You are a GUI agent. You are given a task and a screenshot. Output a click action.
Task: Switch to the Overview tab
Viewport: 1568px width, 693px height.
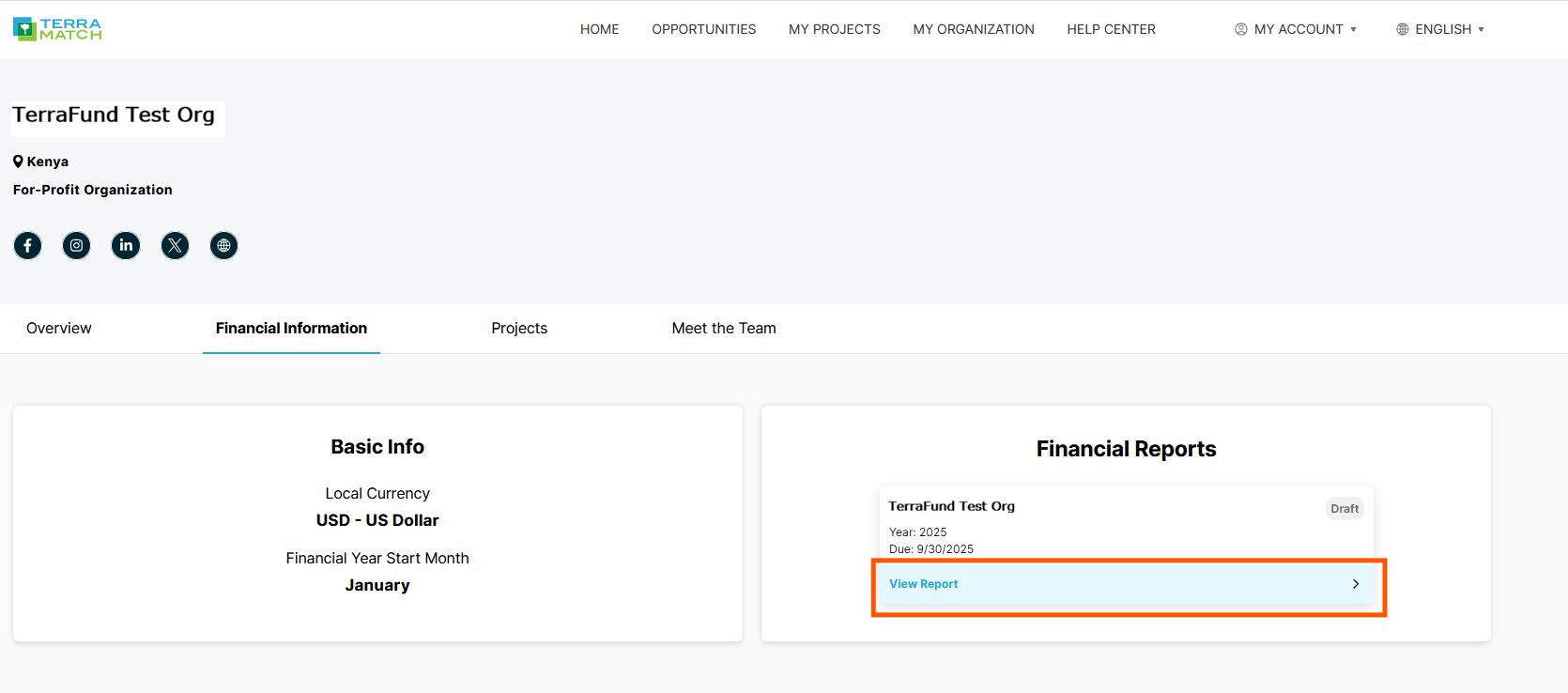59,328
